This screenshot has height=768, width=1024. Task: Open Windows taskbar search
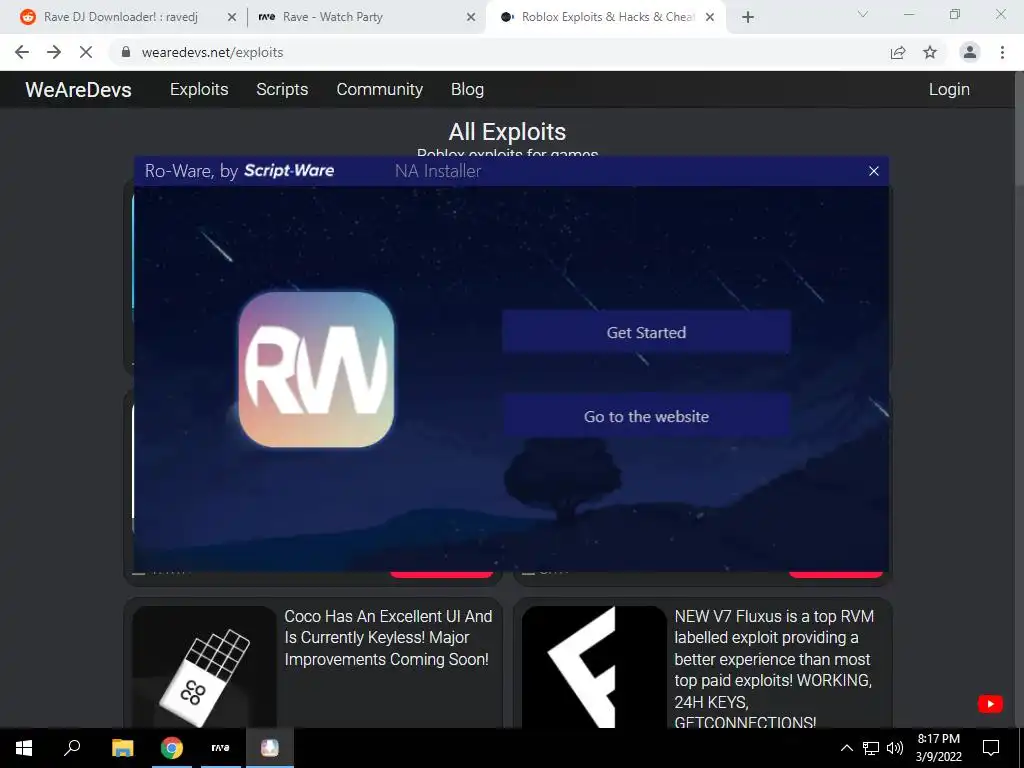(72, 748)
